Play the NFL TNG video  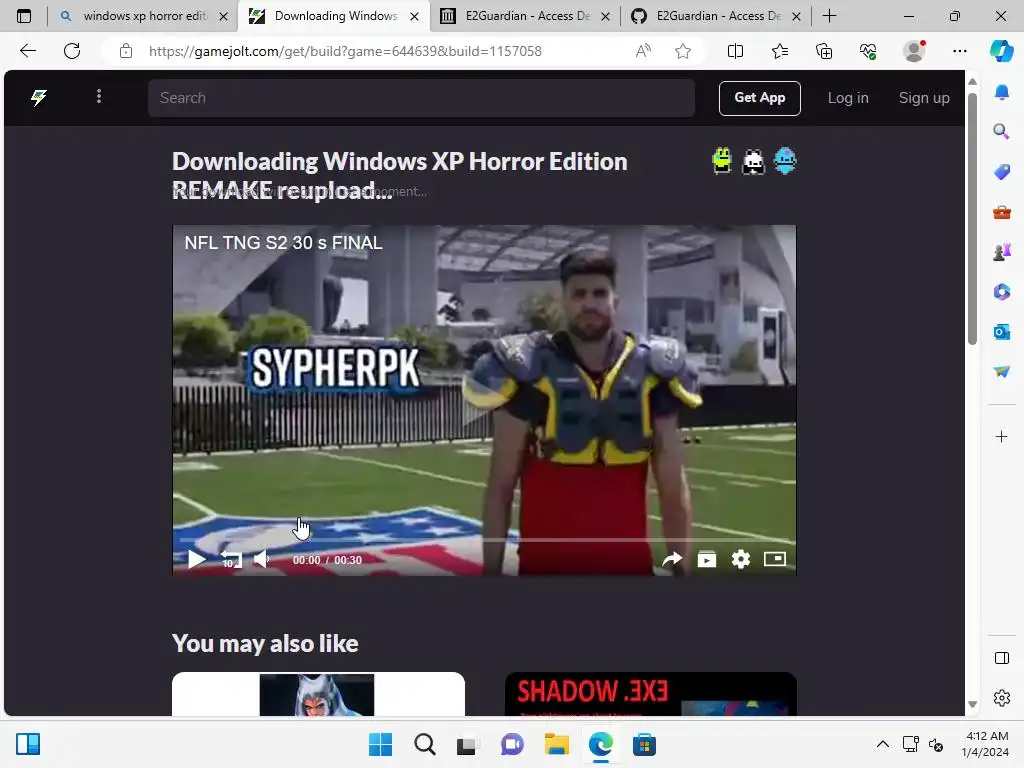pos(196,560)
